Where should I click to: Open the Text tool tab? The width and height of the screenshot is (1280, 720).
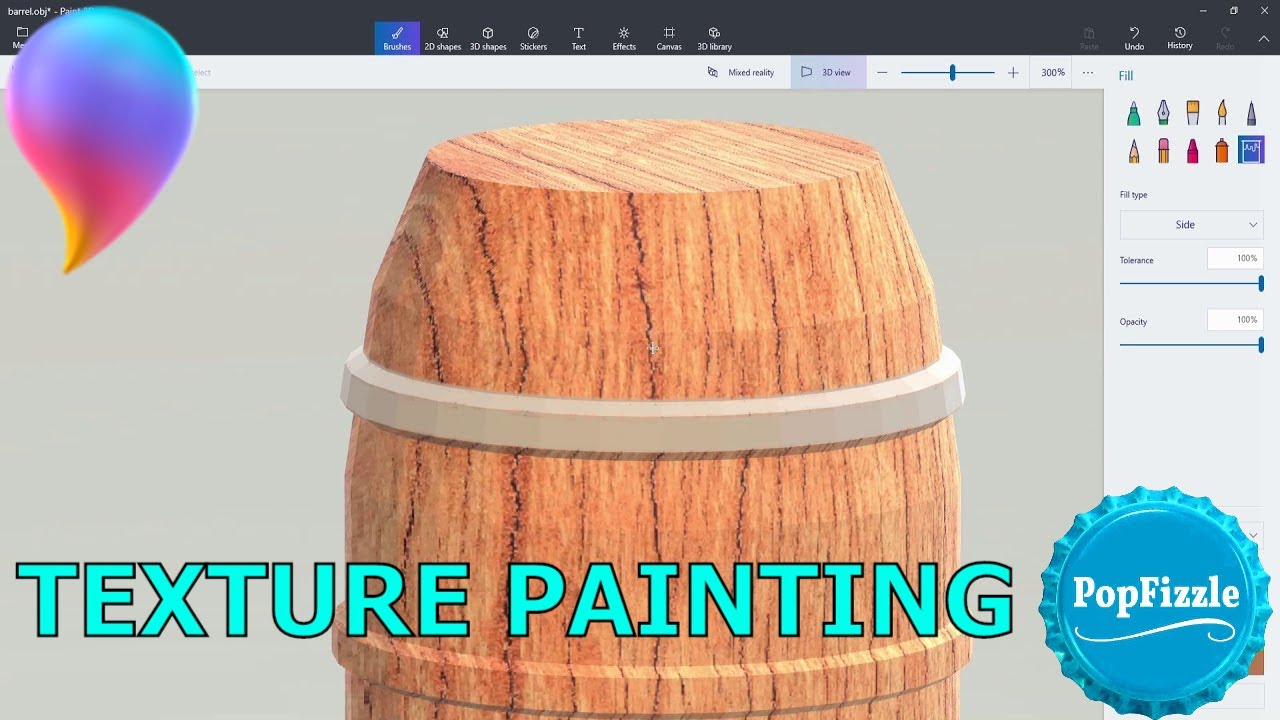point(578,38)
